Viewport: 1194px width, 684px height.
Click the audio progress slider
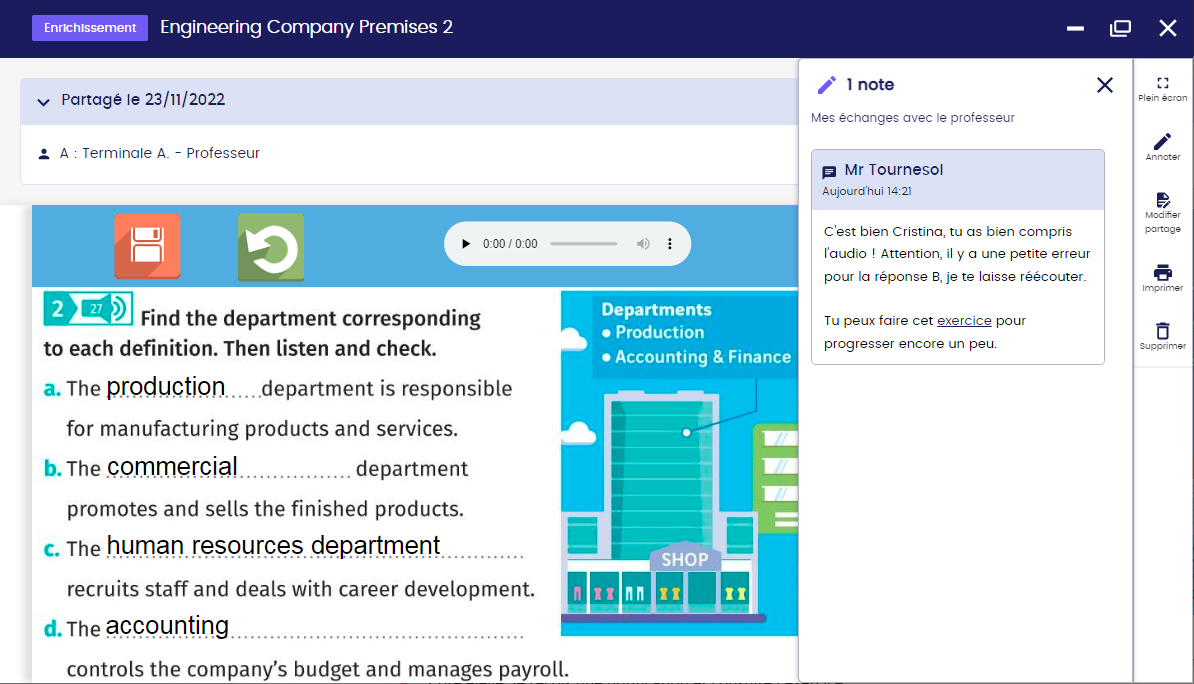(583, 244)
